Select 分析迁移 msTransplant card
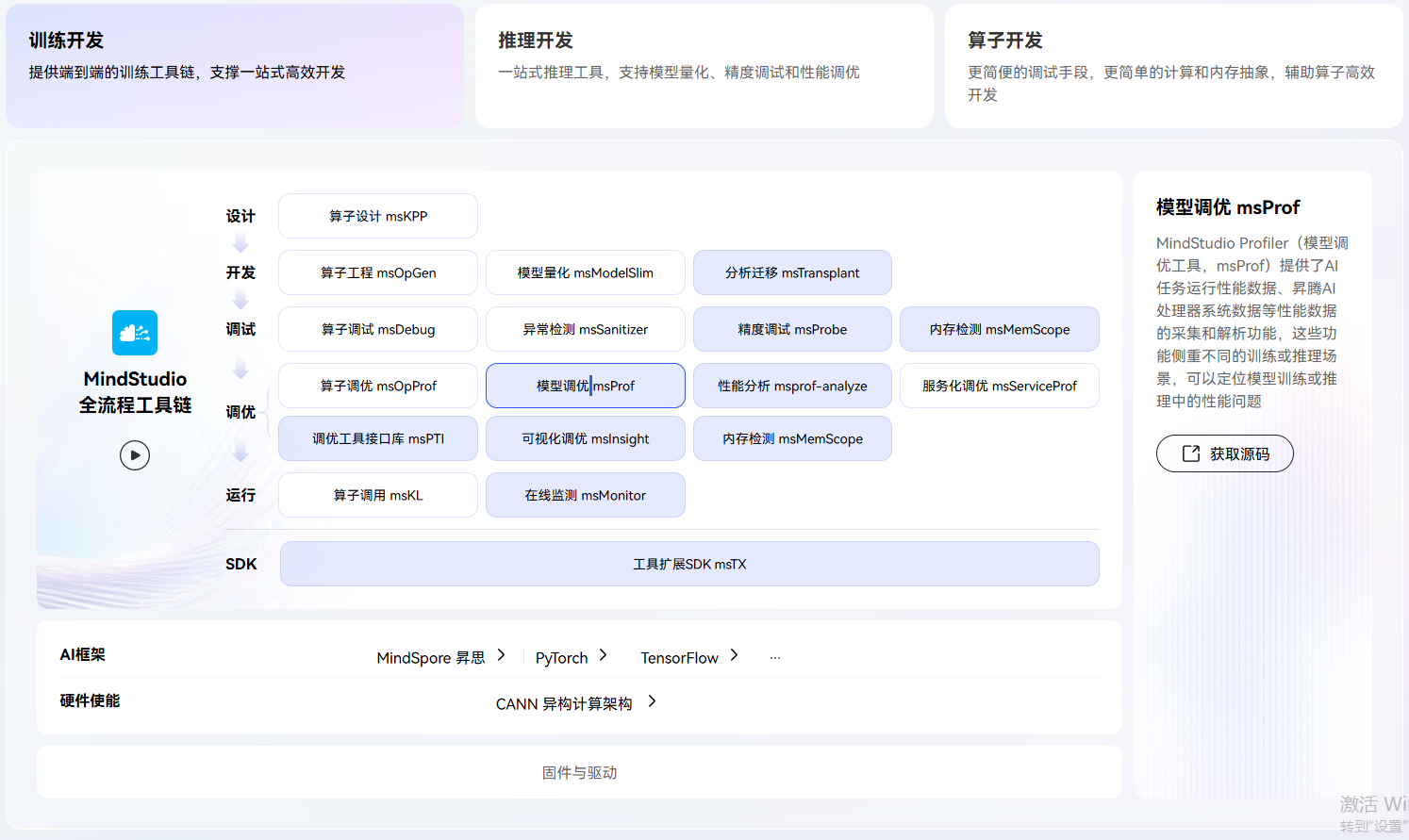 792,272
